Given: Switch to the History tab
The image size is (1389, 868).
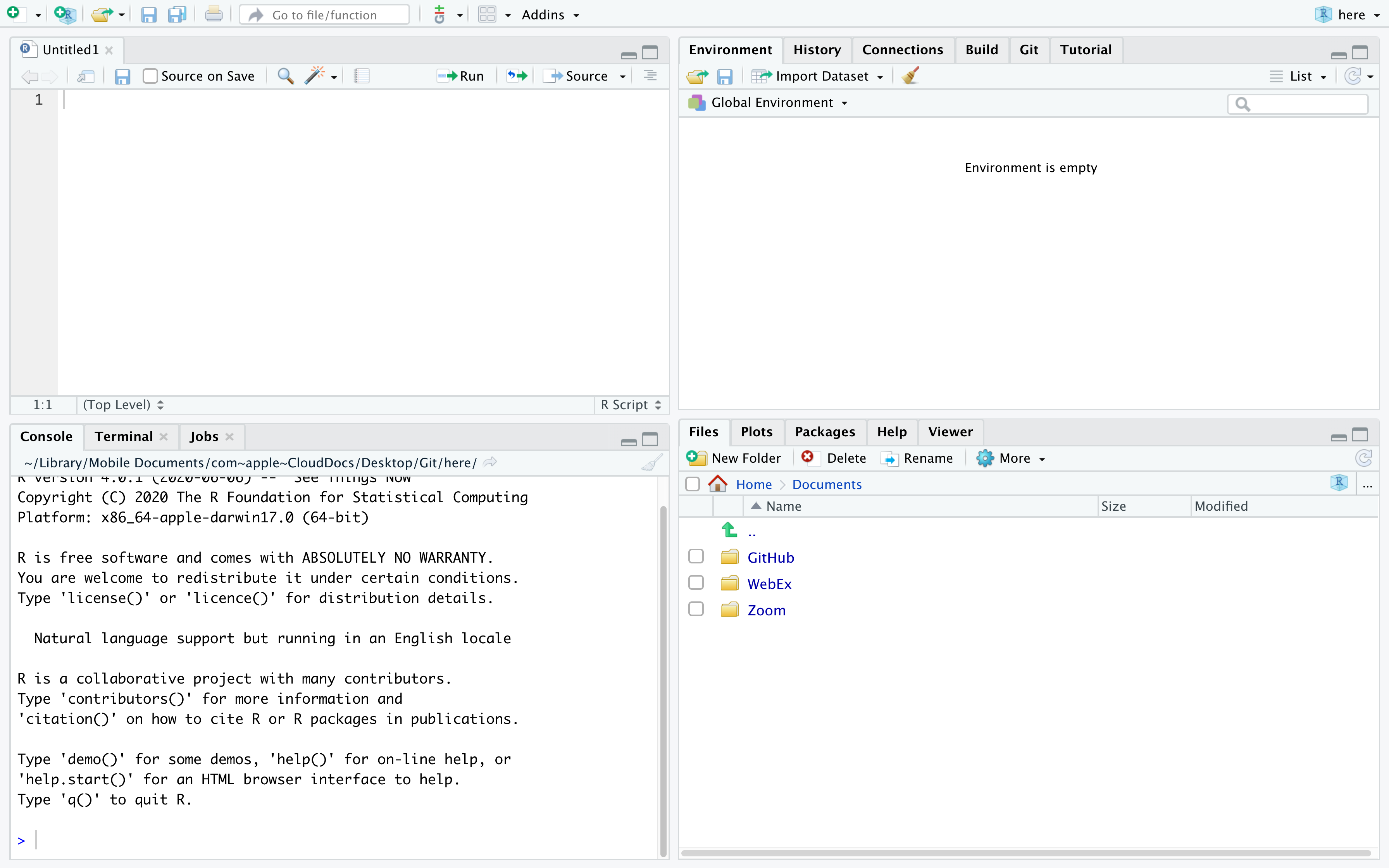Looking at the screenshot, I should (x=817, y=50).
